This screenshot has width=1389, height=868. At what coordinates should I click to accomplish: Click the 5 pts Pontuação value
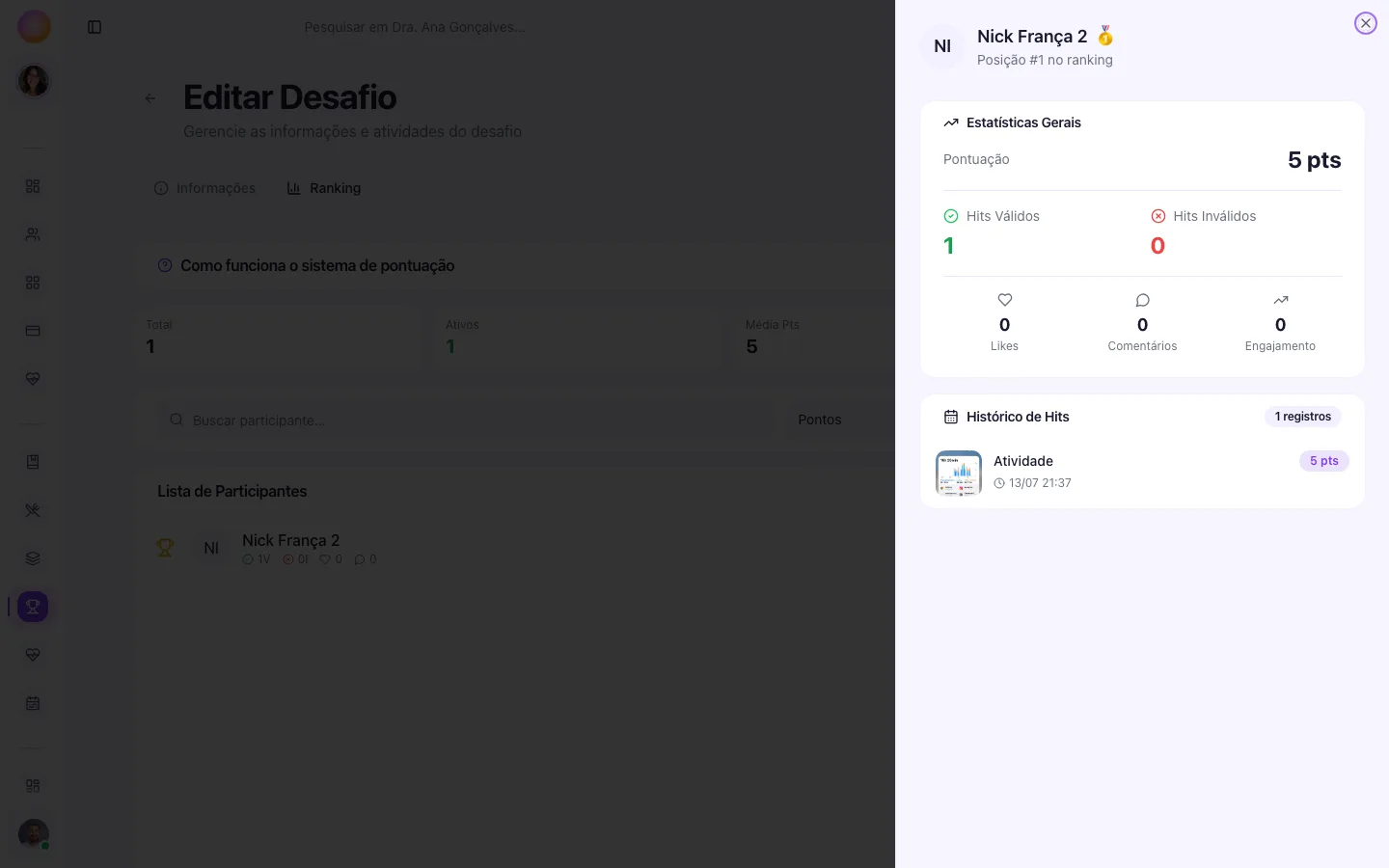click(x=1314, y=160)
